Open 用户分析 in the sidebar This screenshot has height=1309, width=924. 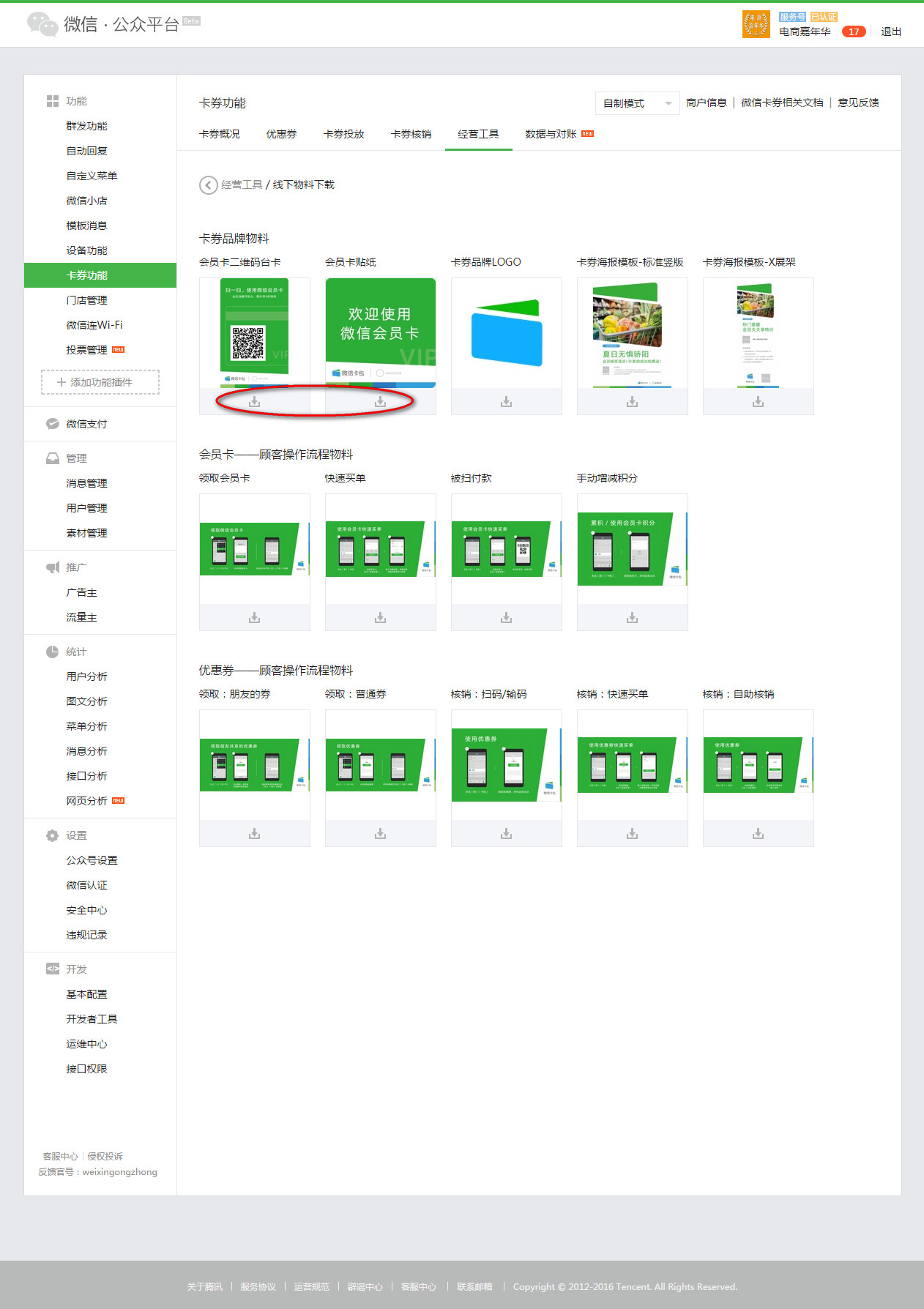tap(86, 676)
